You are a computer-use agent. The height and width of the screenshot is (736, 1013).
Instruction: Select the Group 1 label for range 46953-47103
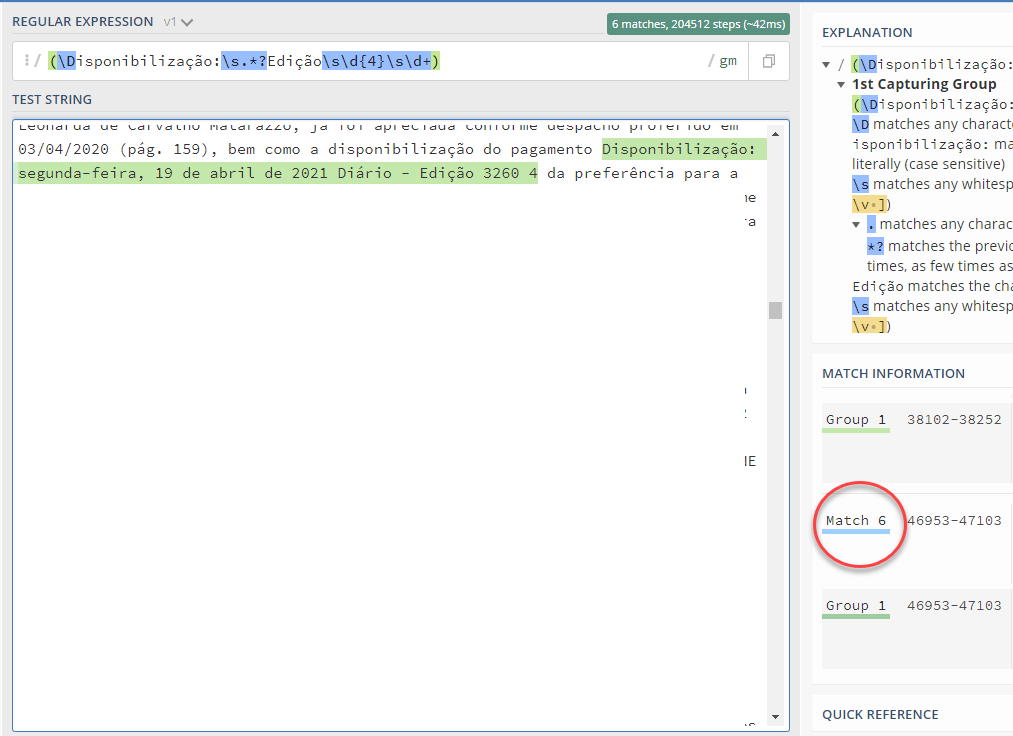(855, 605)
